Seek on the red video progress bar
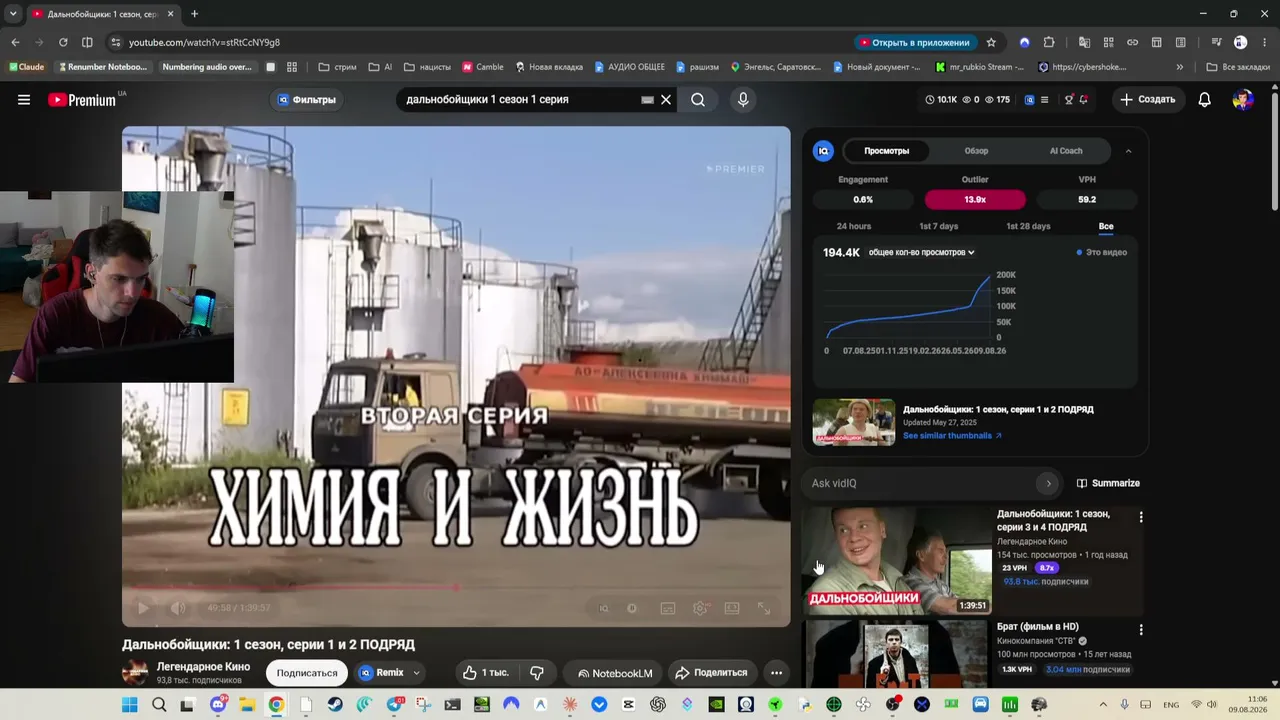This screenshot has width=1280, height=720. pos(456,587)
